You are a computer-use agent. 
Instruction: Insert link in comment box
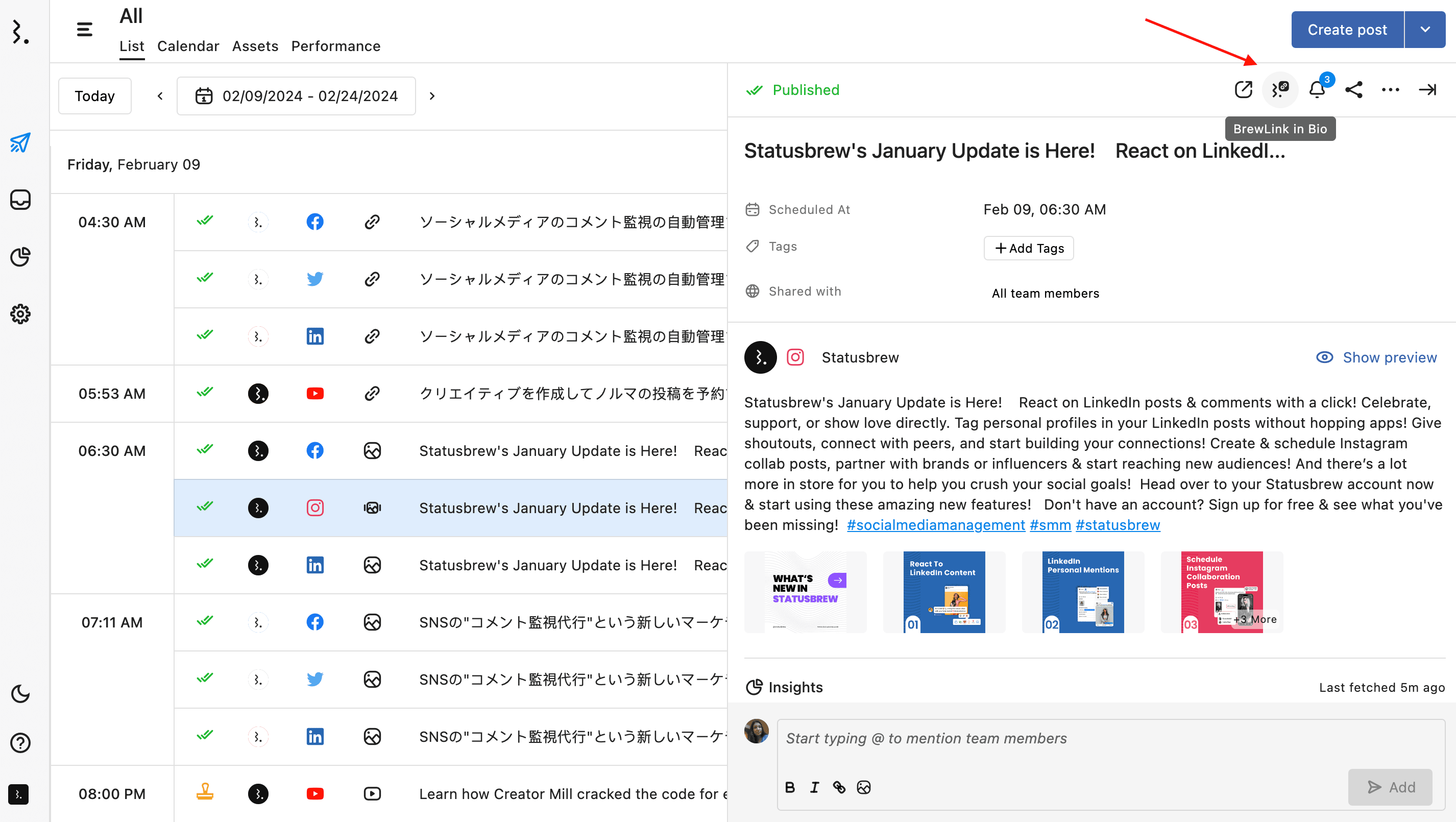839,787
